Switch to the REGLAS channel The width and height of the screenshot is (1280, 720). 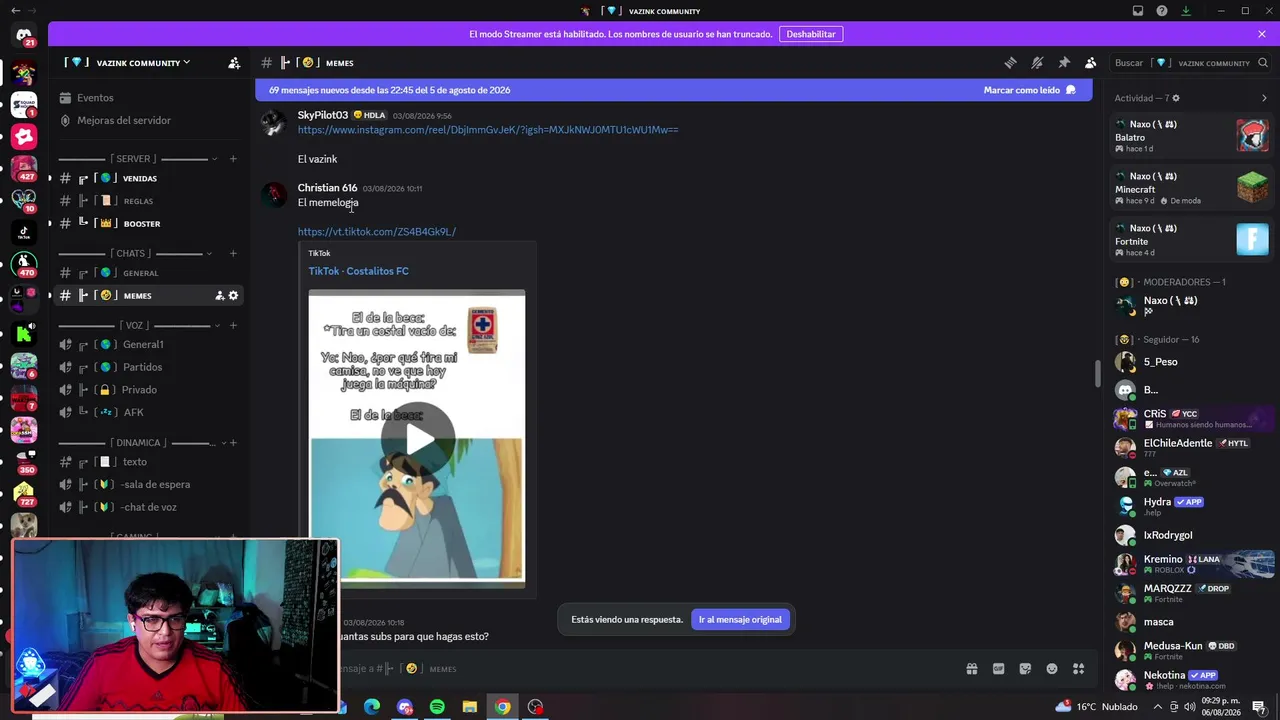tap(151, 201)
